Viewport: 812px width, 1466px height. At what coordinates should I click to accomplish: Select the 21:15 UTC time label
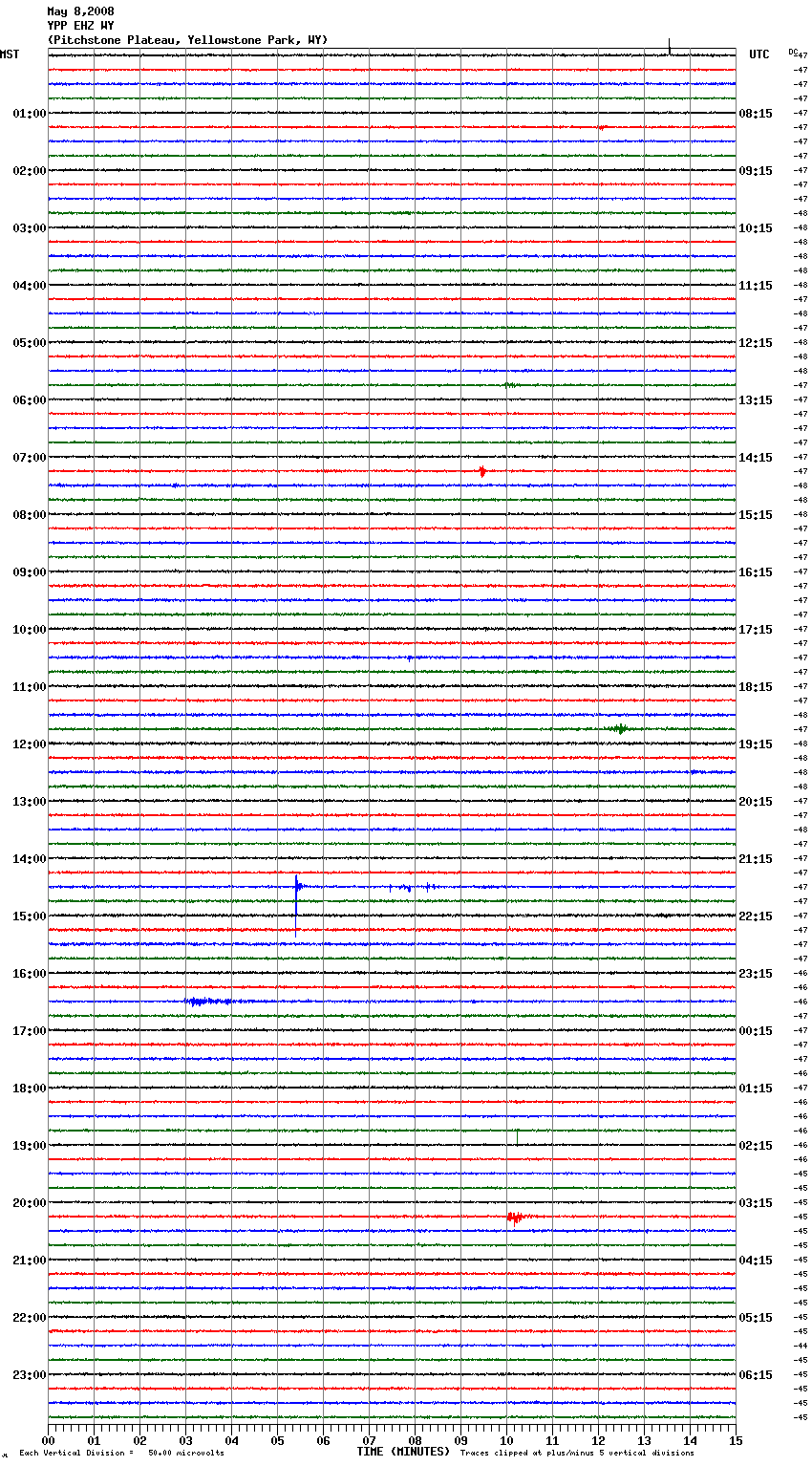pos(756,859)
